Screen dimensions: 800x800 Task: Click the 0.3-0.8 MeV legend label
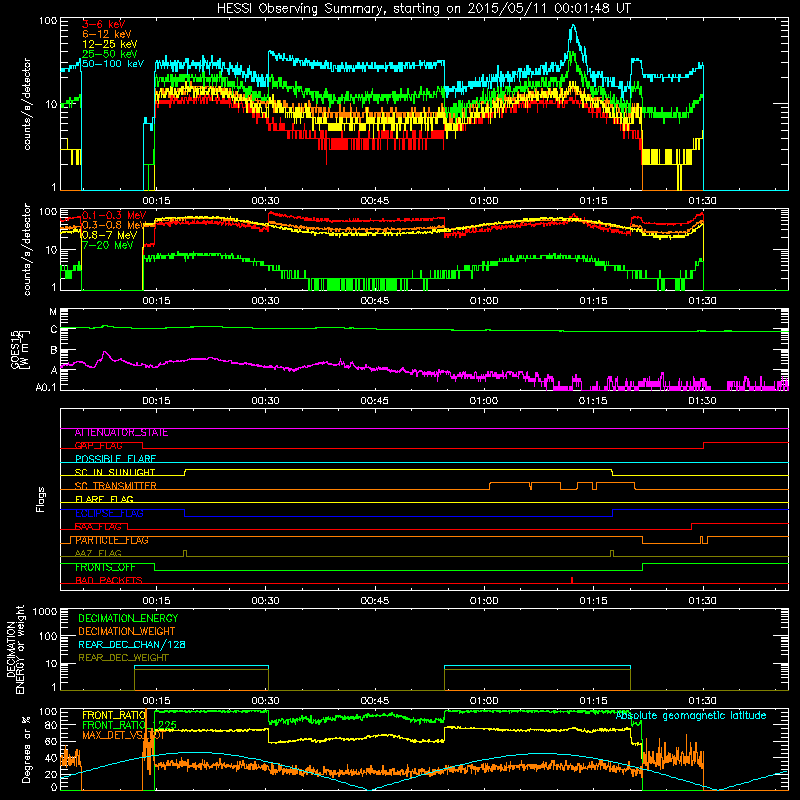[114, 225]
